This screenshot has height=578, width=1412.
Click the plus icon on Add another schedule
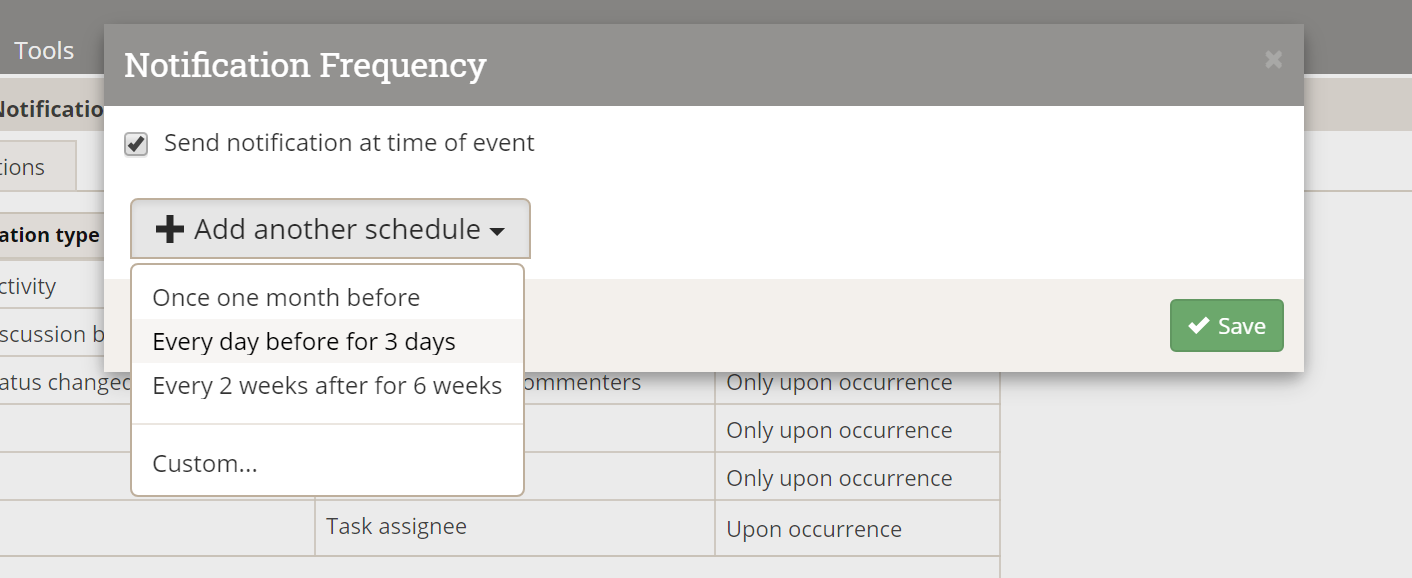coord(170,229)
